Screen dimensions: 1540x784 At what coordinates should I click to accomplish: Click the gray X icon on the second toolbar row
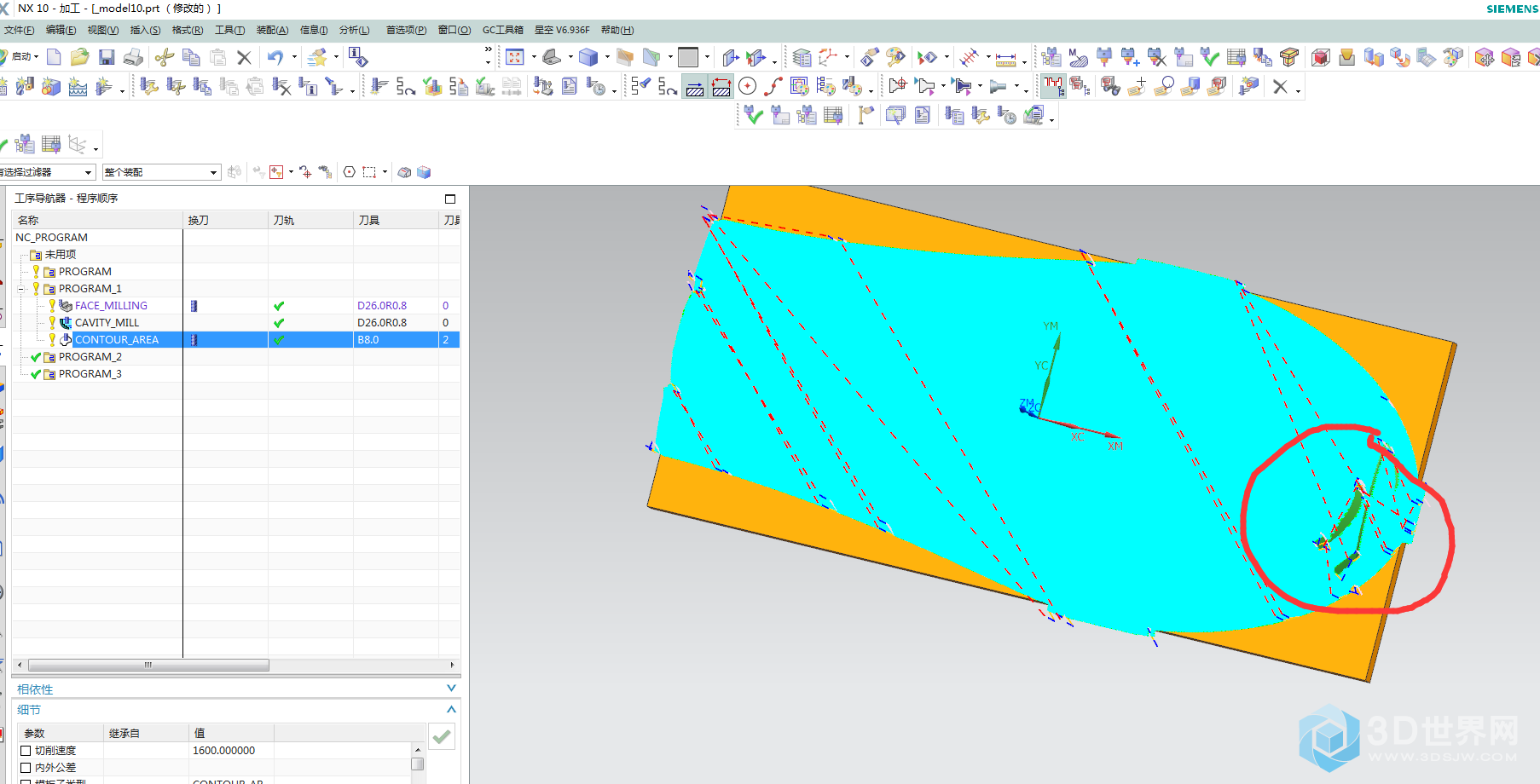(1280, 86)
